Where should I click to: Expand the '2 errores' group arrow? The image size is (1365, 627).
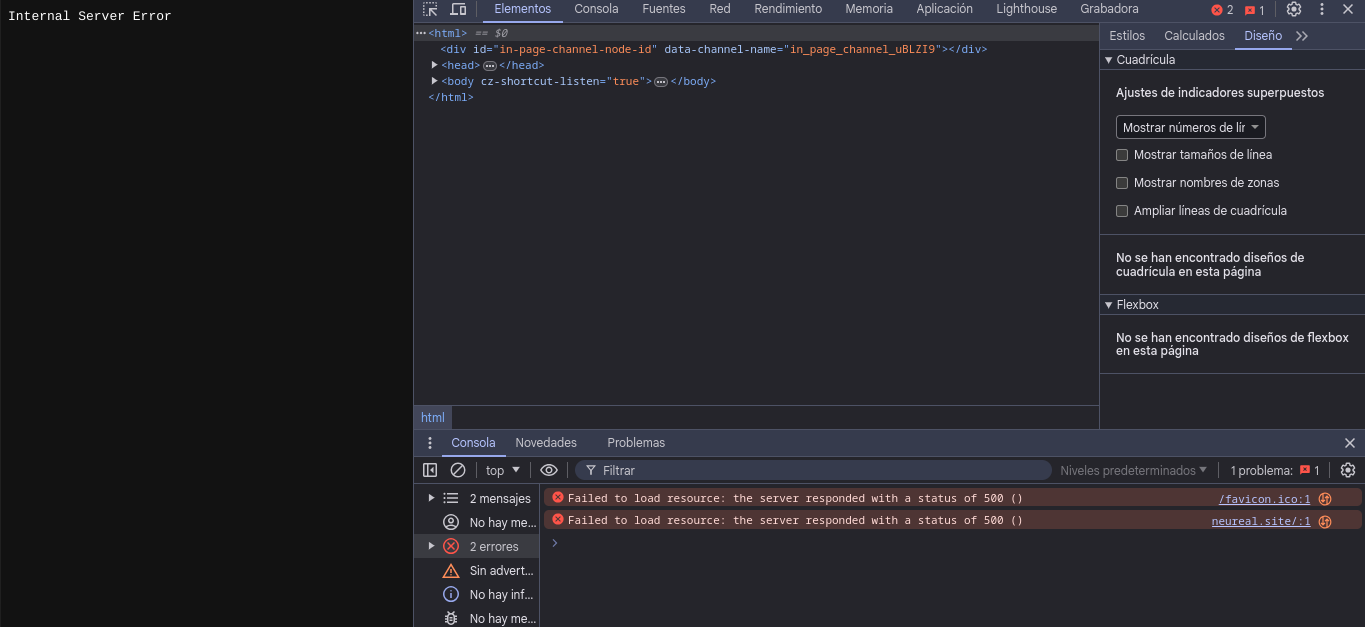pyautogui.click(x=431, y=546)
